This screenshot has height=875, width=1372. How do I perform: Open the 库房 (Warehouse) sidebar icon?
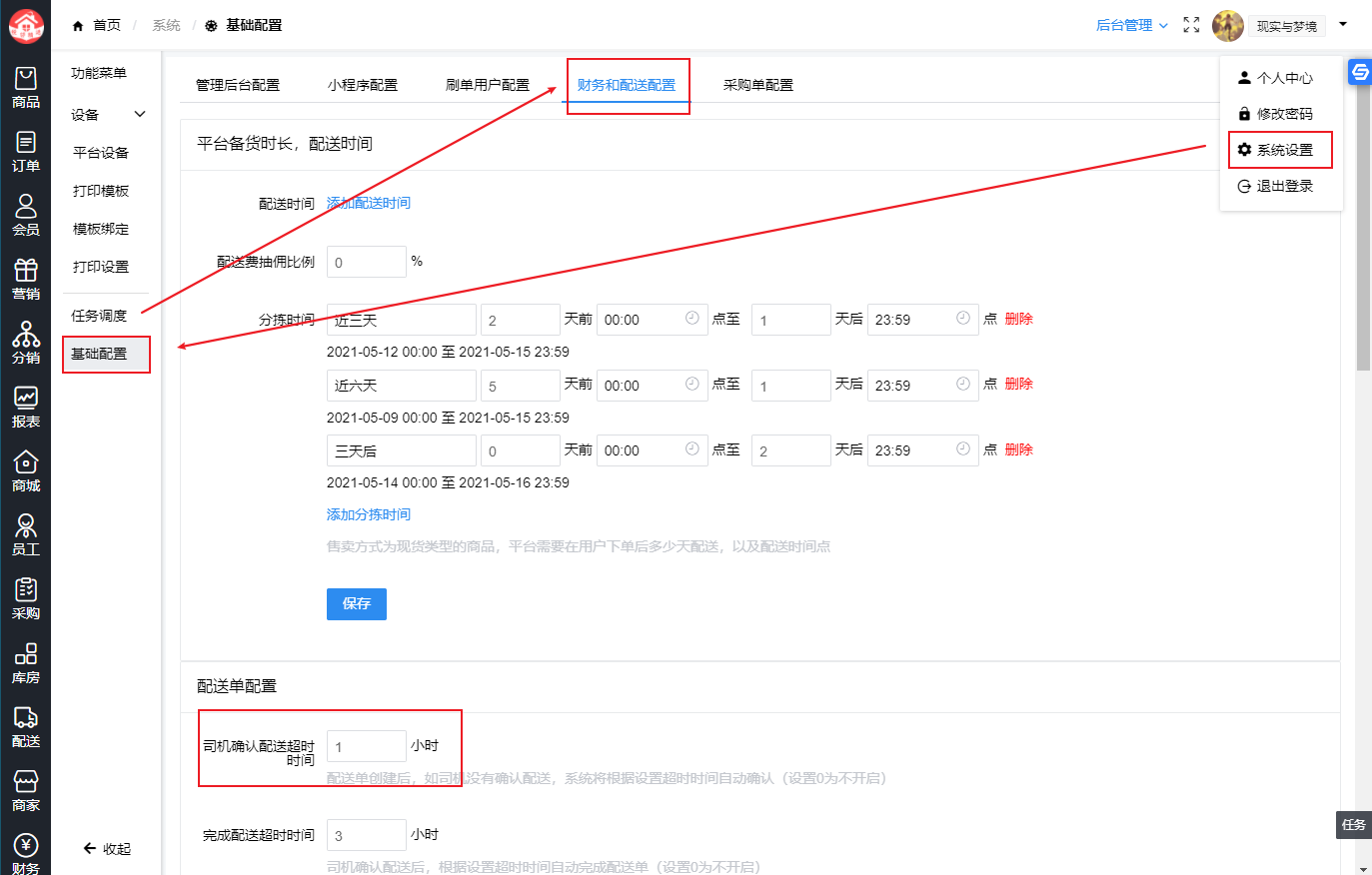[x=26, y=662]
